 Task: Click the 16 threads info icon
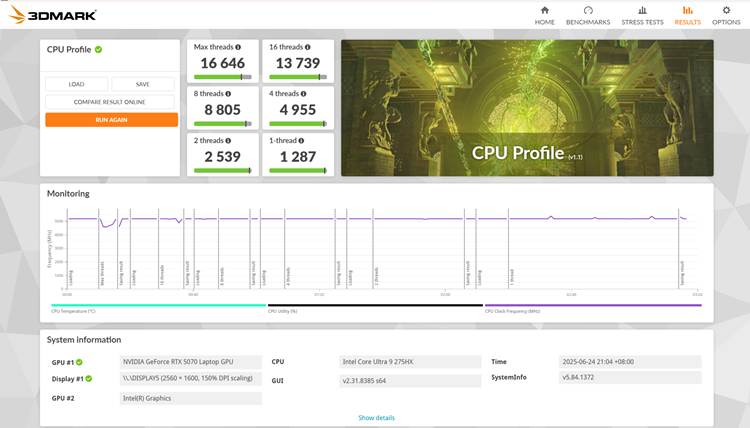[308, 47]
